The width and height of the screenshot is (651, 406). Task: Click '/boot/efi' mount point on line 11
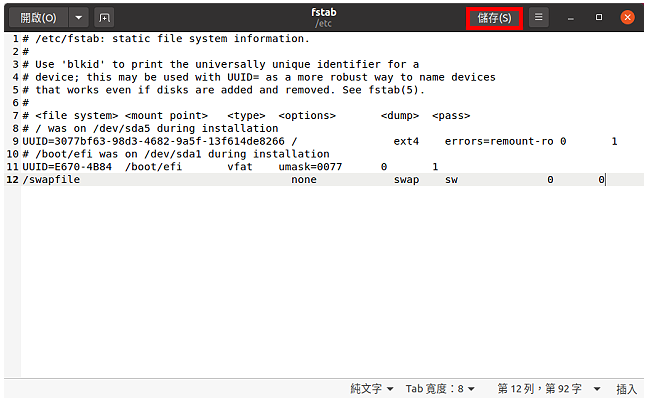coord(153,167)
